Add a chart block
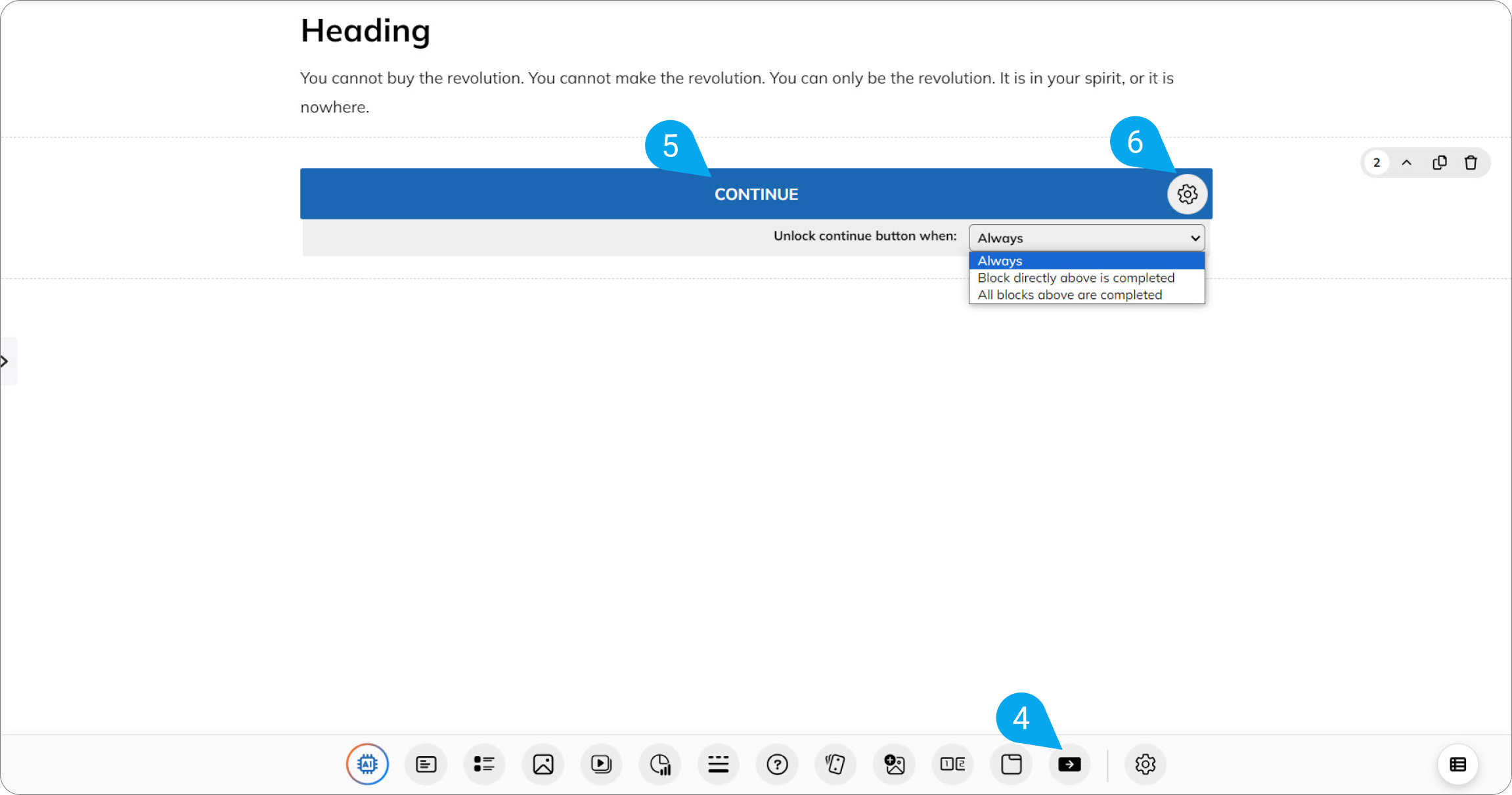This screenshot has height=795, width=1512. (659, 764)
